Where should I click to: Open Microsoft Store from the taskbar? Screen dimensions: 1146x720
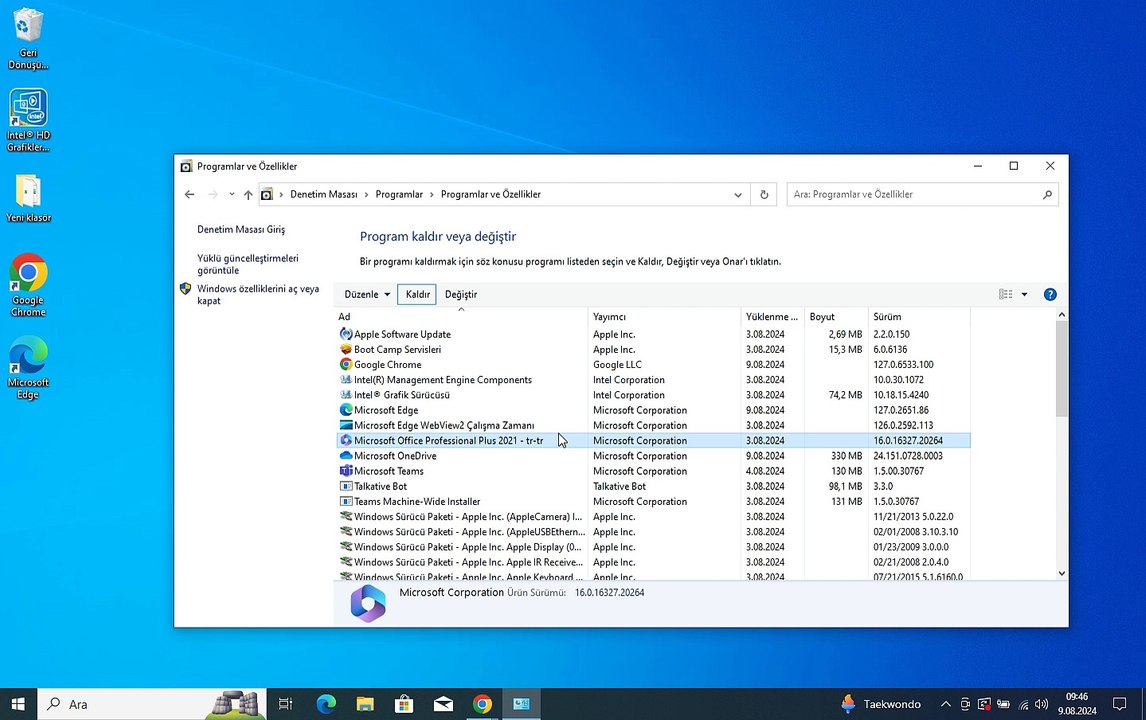[403, 704]
